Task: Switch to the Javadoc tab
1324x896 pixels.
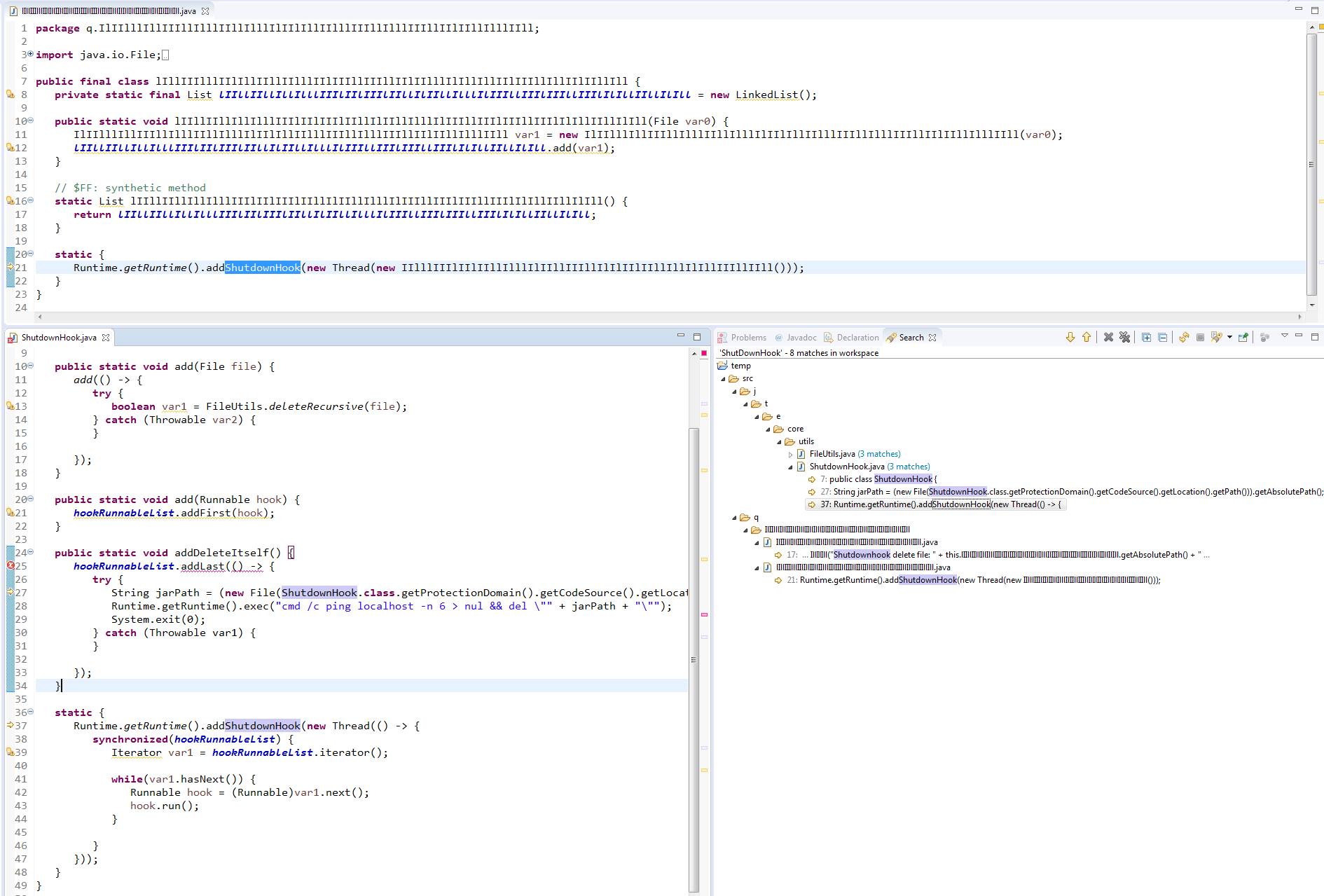Action: [x=795, y=338]
